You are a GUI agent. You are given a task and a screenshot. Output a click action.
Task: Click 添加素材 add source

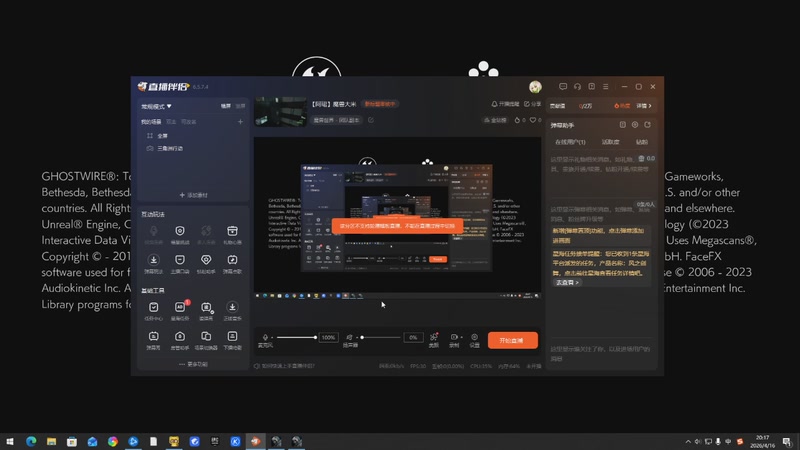click(x=193, y=195)
